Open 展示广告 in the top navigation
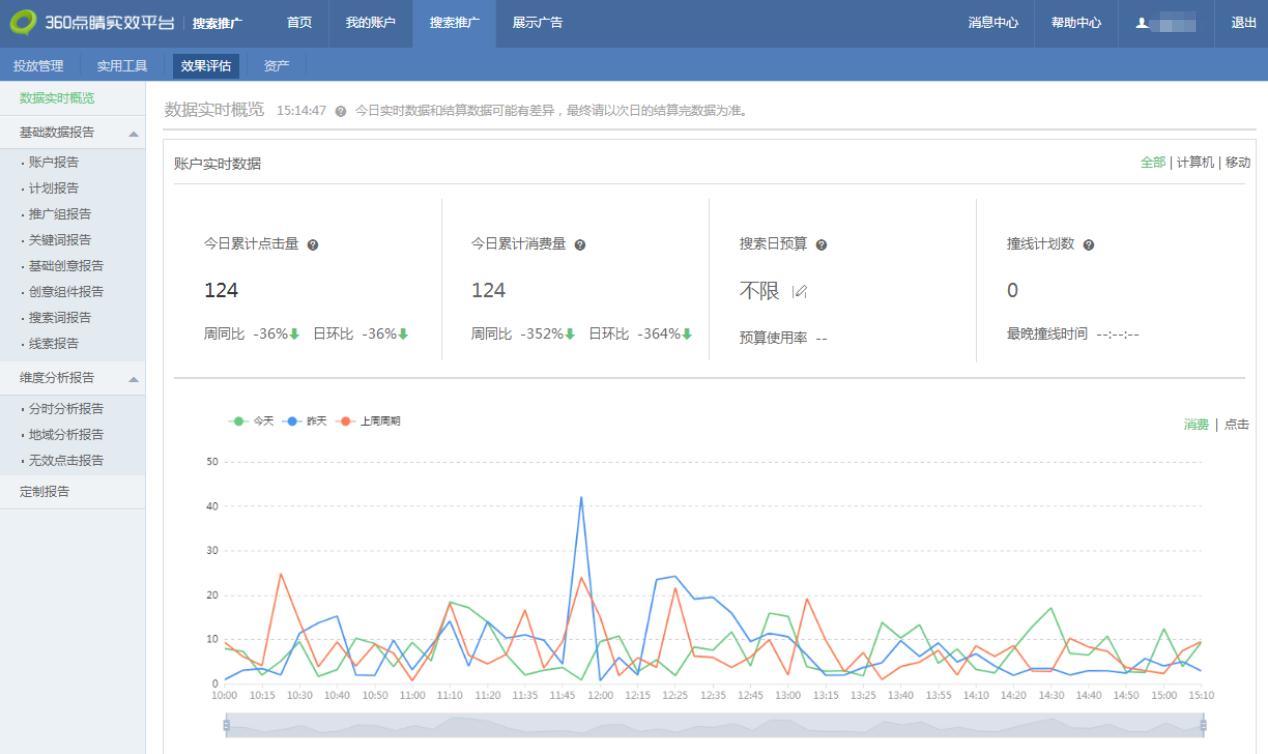Image resolution: width=1268 pixels, height=754 pixels. coord(537,23)
